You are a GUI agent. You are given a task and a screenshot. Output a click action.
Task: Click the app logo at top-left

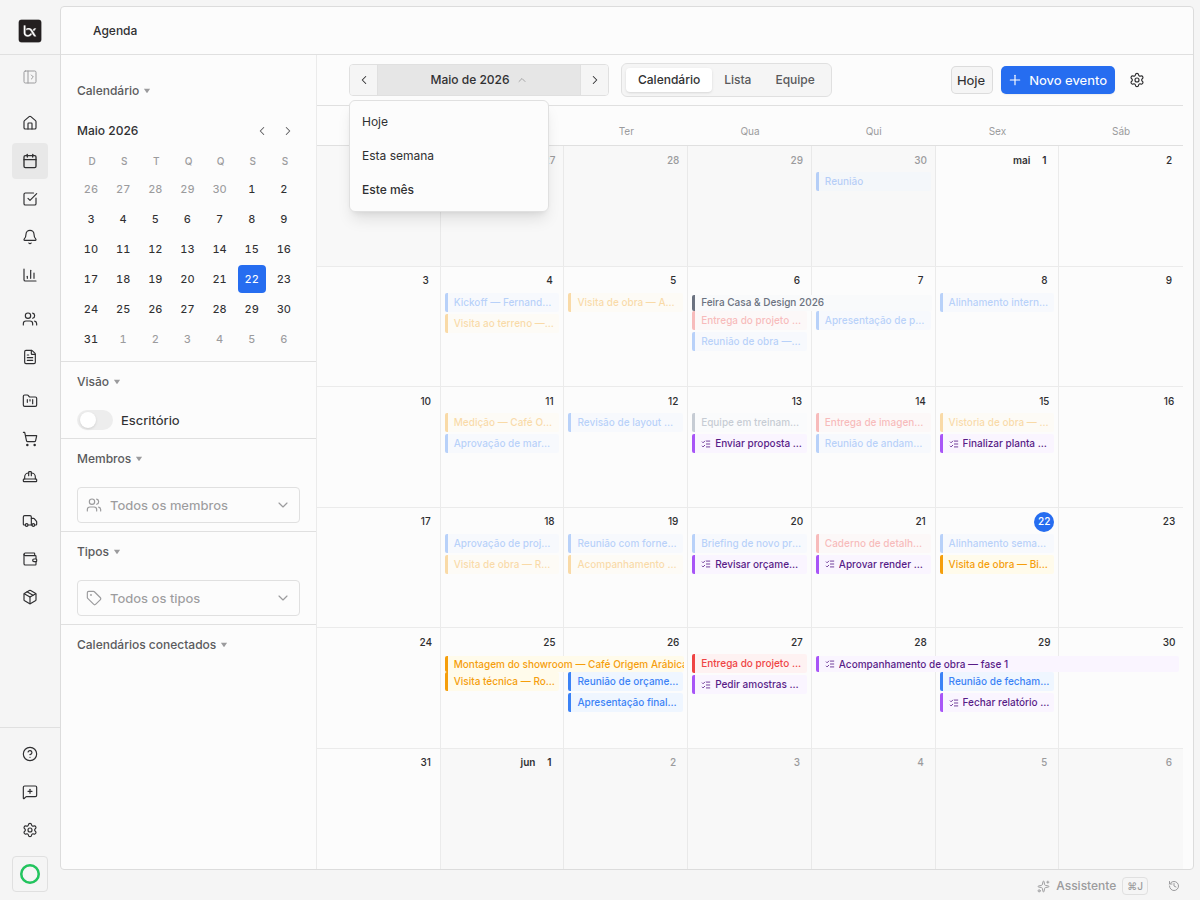pos(30,32)
